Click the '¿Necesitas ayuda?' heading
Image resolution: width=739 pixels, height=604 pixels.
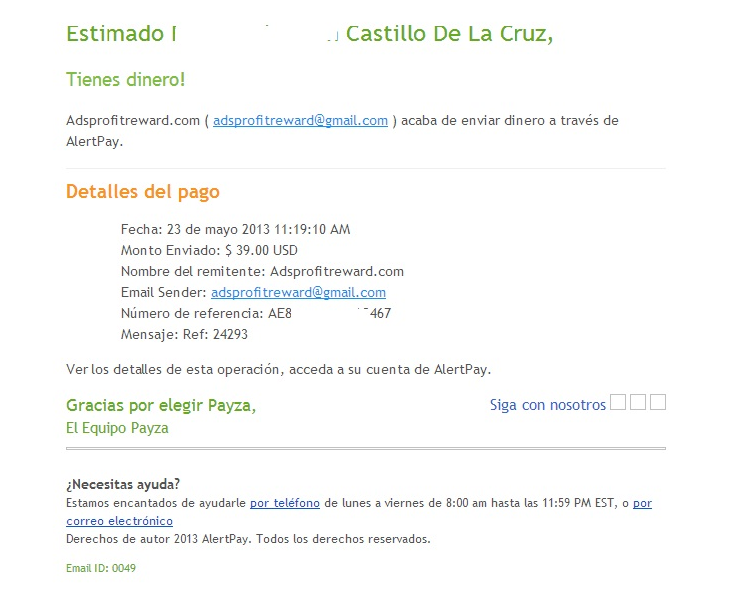coord(123,485)
